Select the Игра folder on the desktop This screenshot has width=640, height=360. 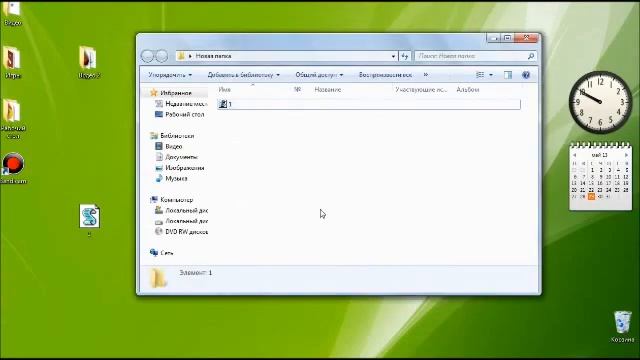coord(12,62)
